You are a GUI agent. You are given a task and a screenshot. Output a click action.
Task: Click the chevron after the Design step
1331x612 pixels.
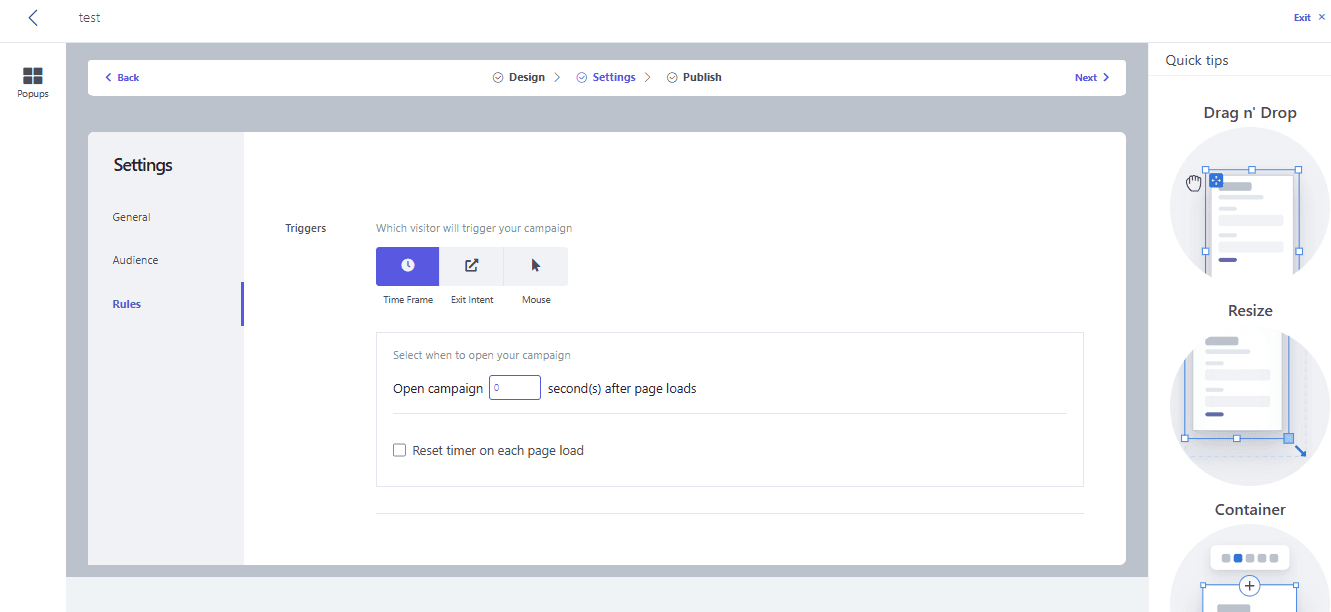(557, 78)
